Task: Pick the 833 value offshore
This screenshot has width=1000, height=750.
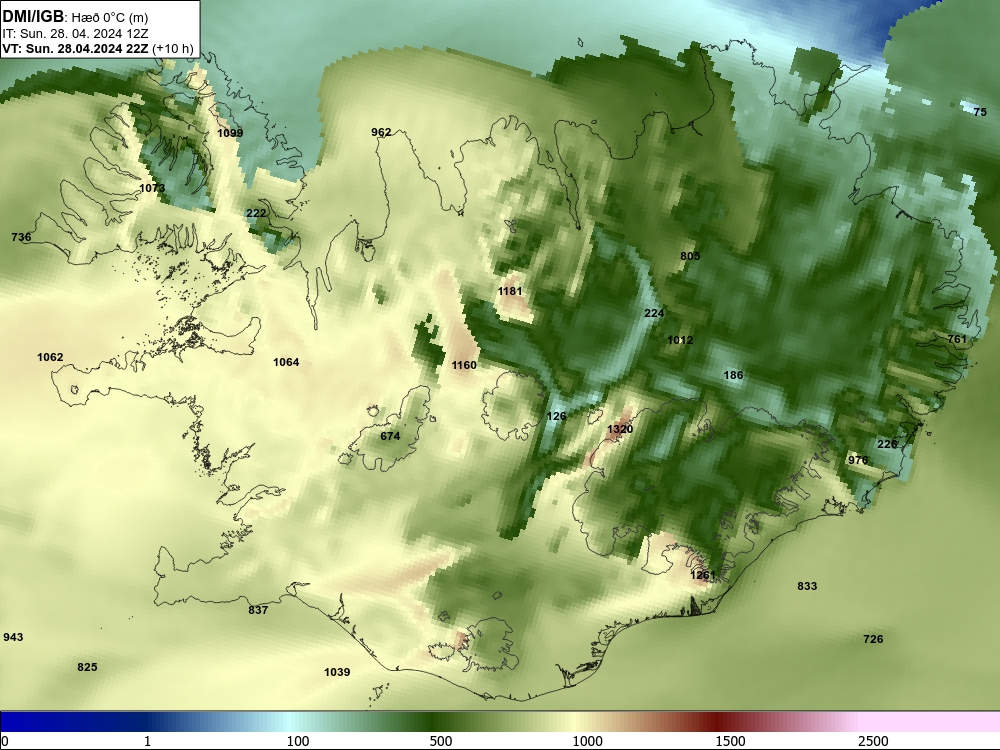Action: click(807, 585)
